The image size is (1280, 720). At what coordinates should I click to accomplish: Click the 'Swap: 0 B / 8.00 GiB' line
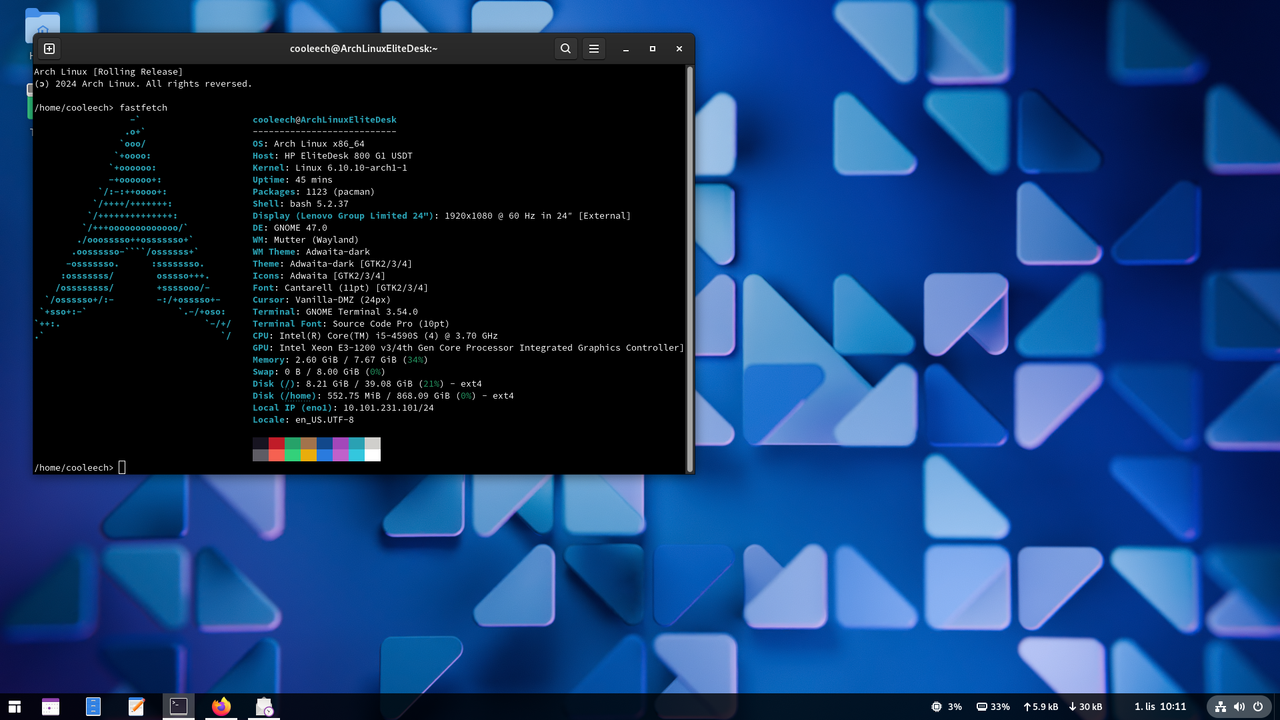(319, 372)
